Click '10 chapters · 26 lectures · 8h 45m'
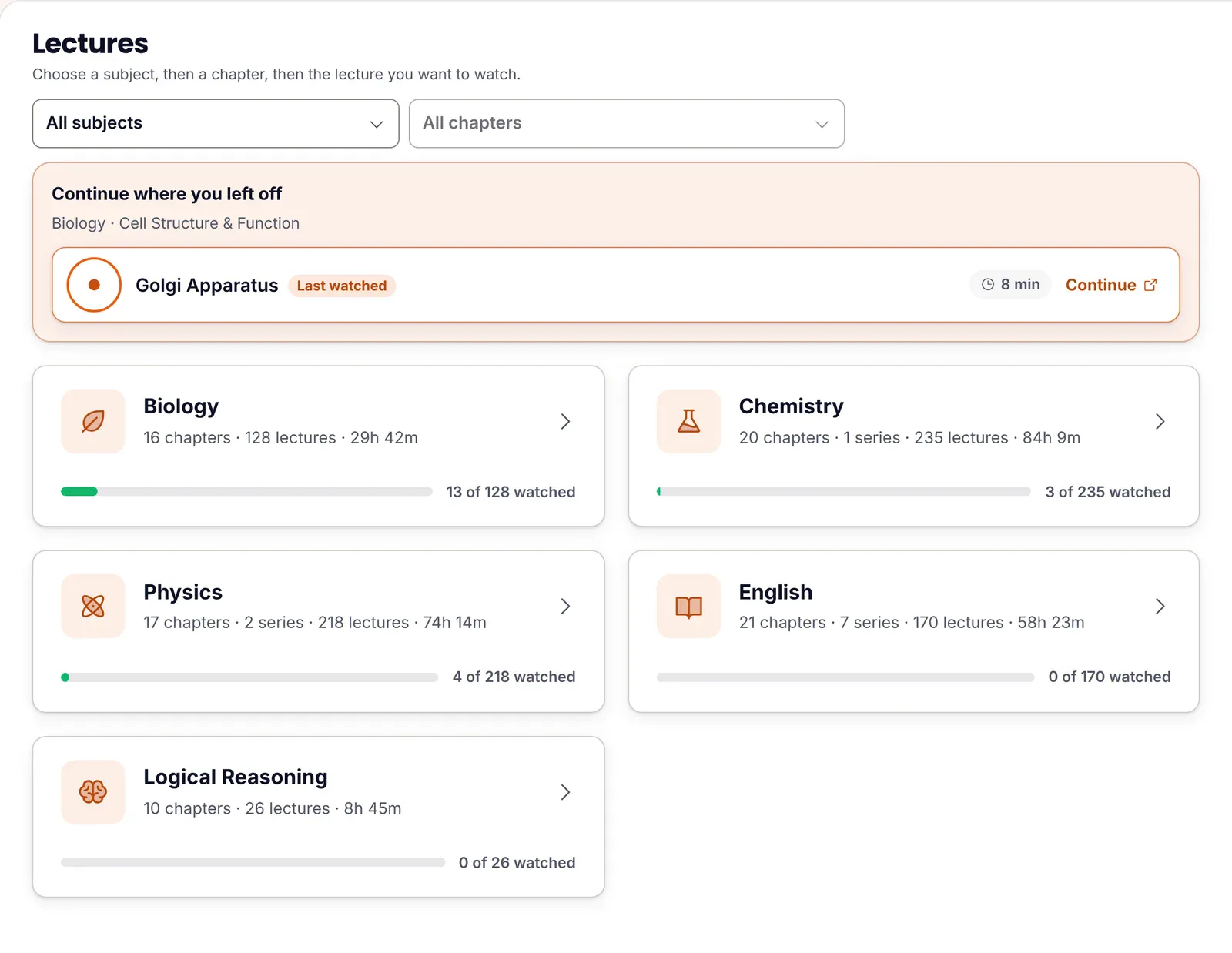The width and height of the screenshot is (1232, 953). coord(272,808)
